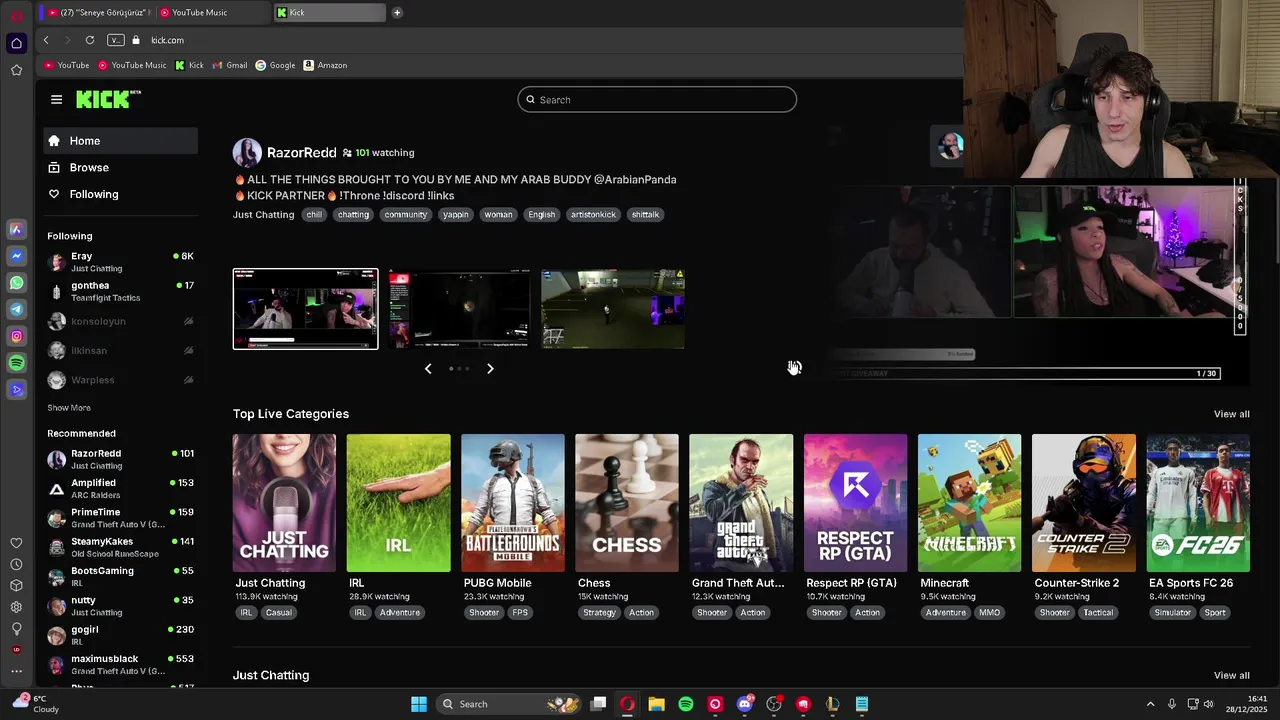Open Spotify from the Windows taskbar

point(686,704)
